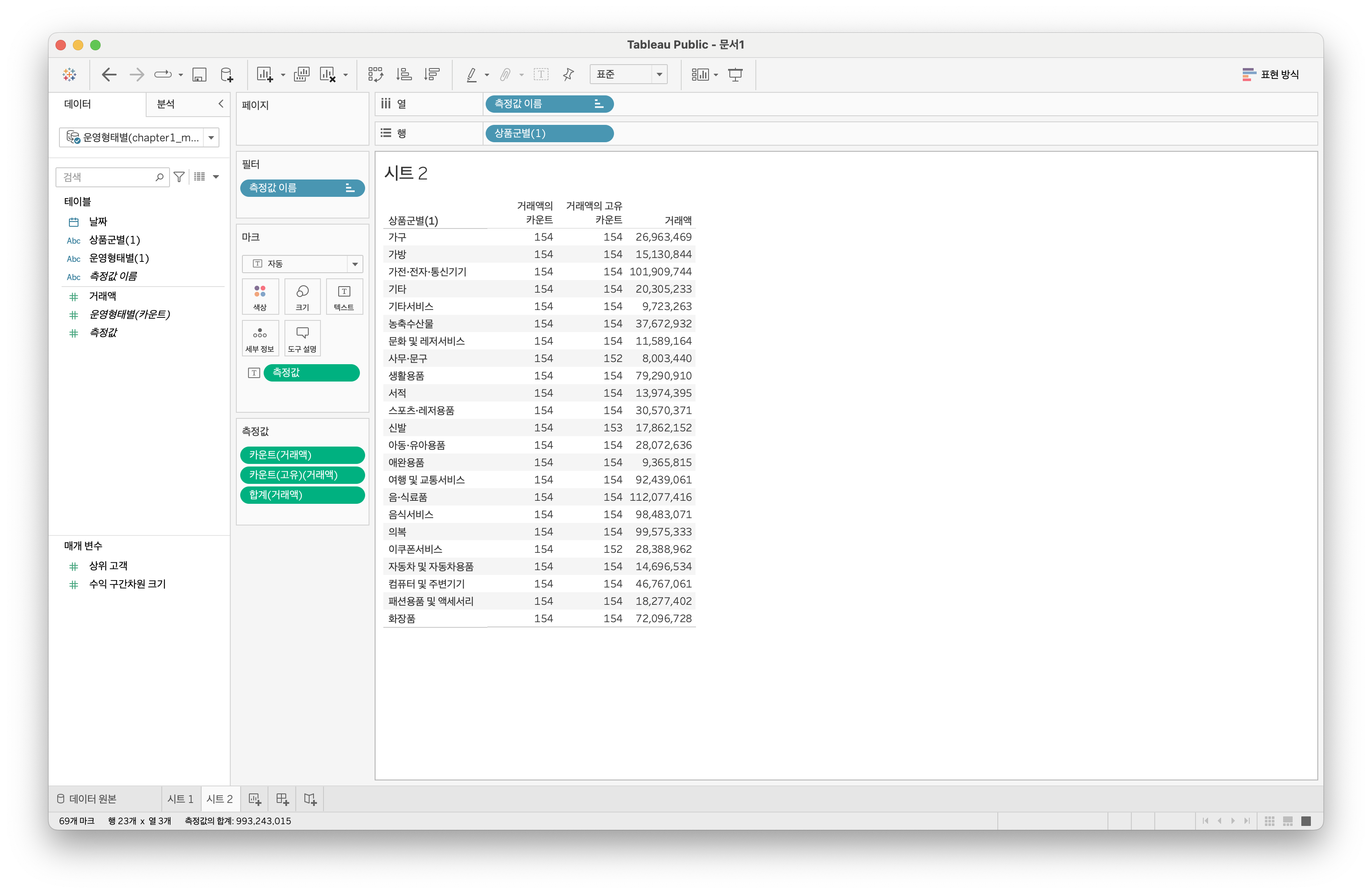Screen dimensions: 1372x894
Task: Click the sort descending toolbar icon
Action: pyautogui.click(x=432, y=75)
